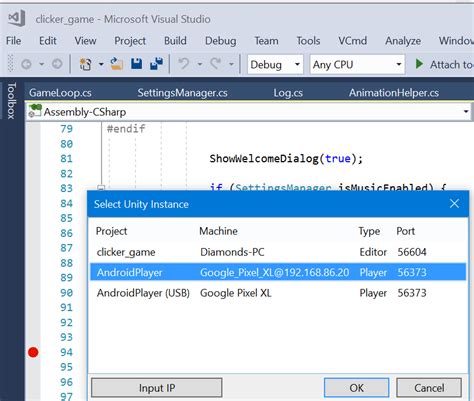Viewport: 474px width, 401px height.
Task: Open file using the folder toolbar icon
Action: pyautogui.click(x=116, y=63)
